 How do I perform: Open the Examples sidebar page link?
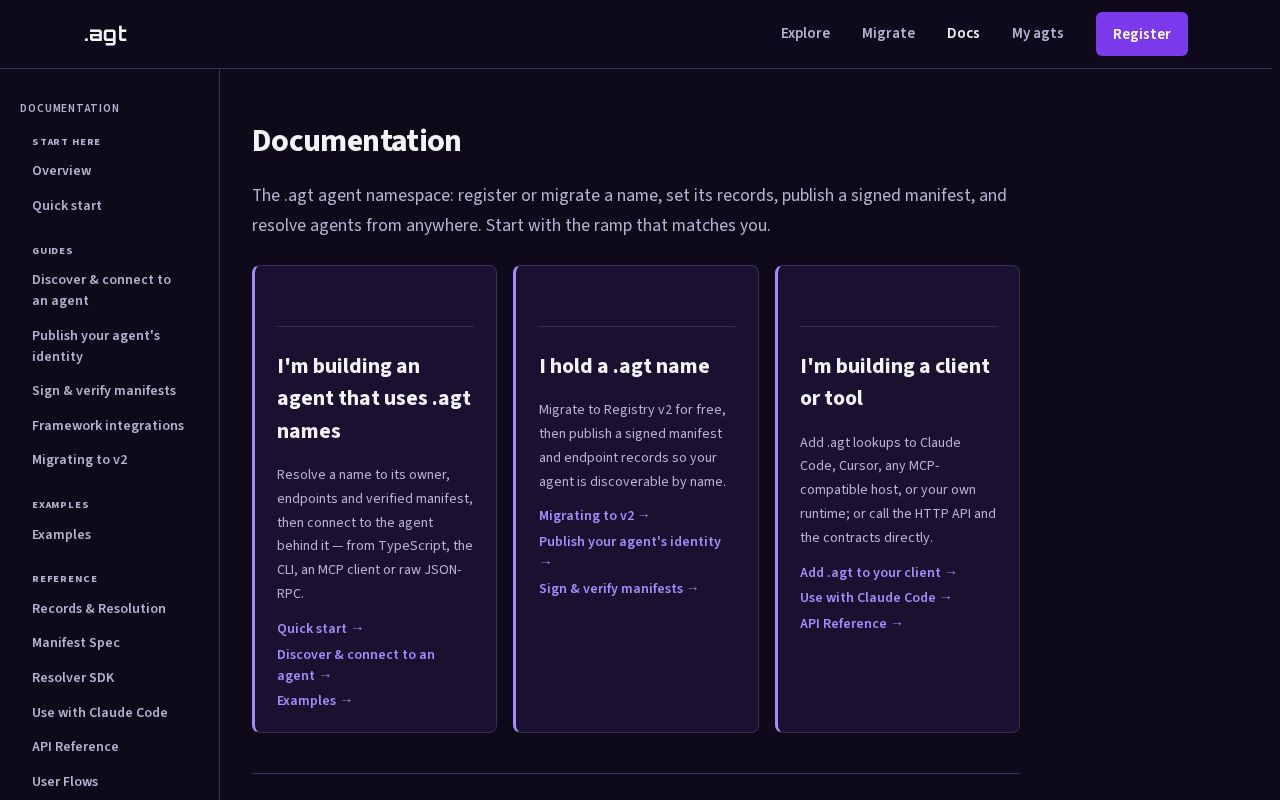coord(61,535)
